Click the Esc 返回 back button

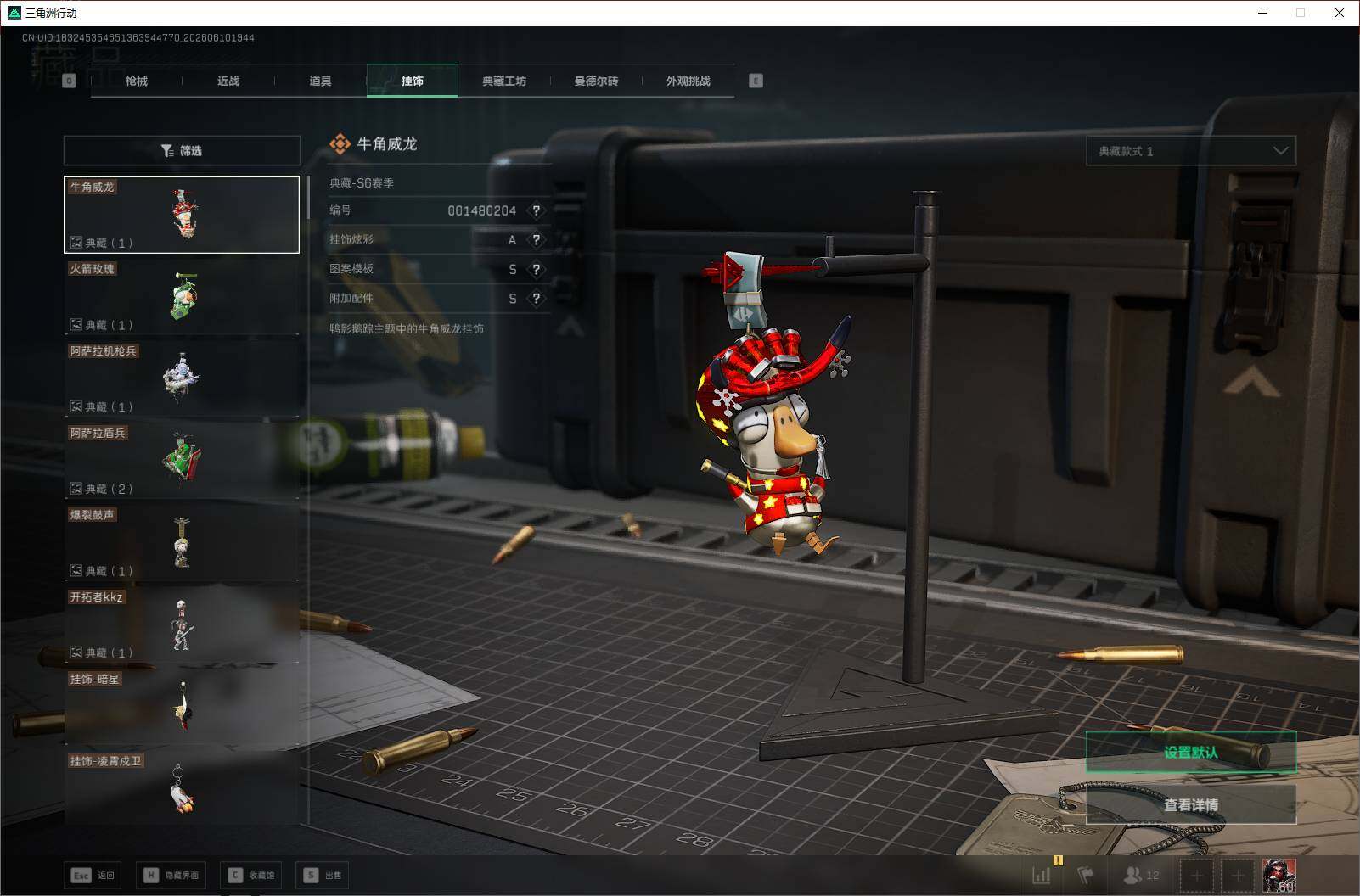coord(93,875)
